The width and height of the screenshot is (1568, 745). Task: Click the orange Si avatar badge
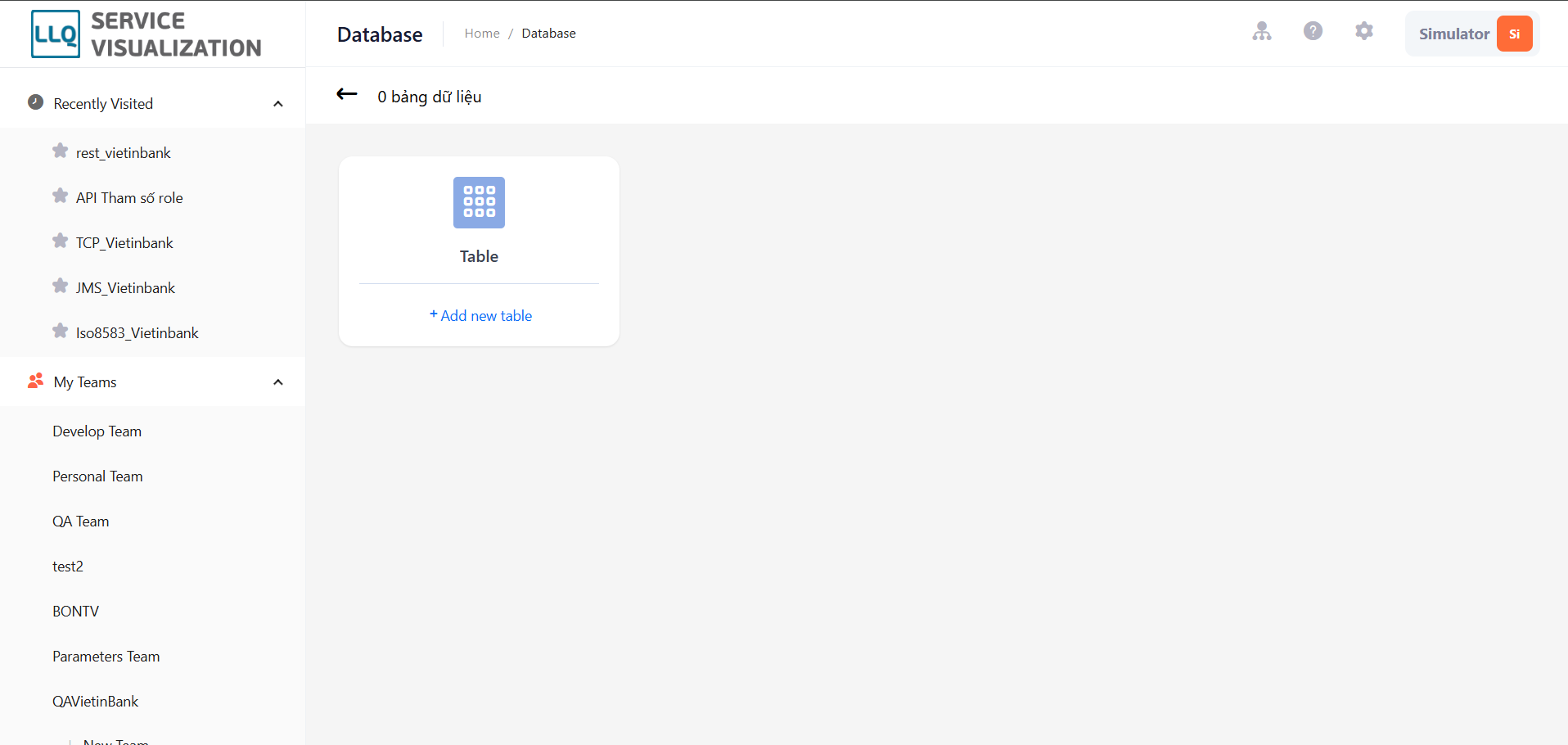pyautogui.click(x=1514, y=34)
